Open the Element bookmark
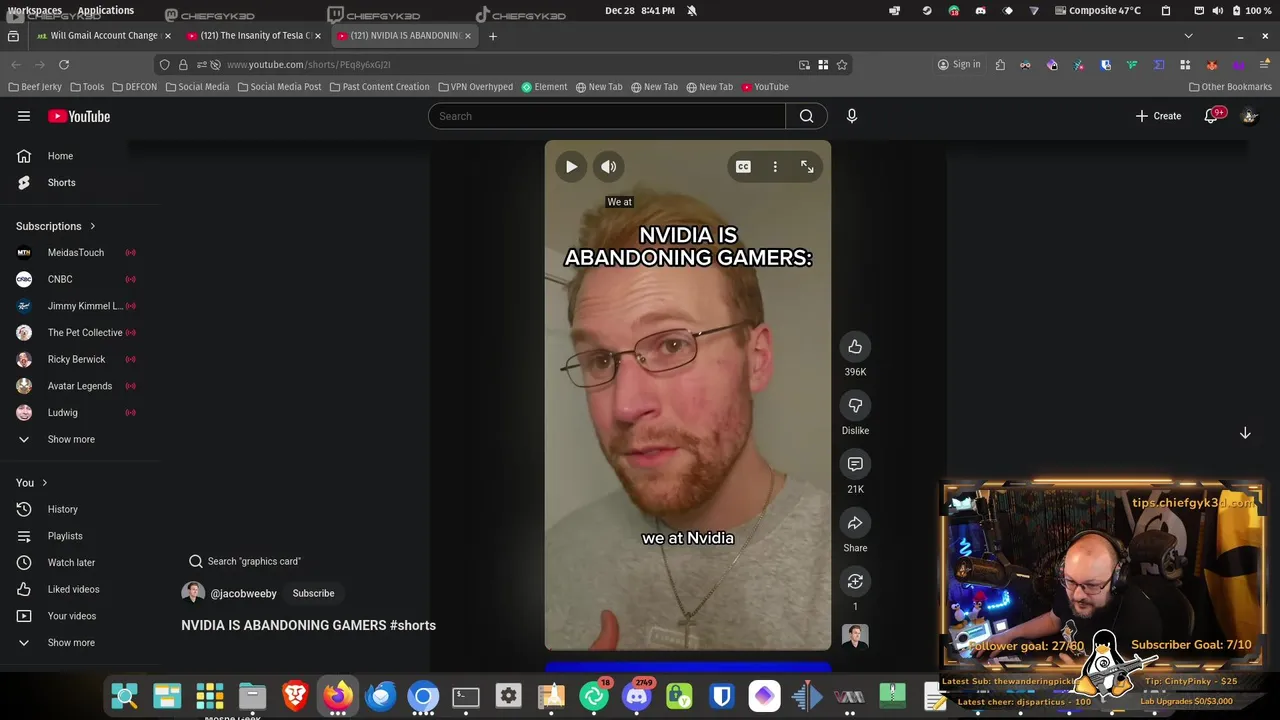1280x720 pixels. [x=545, y=87]
